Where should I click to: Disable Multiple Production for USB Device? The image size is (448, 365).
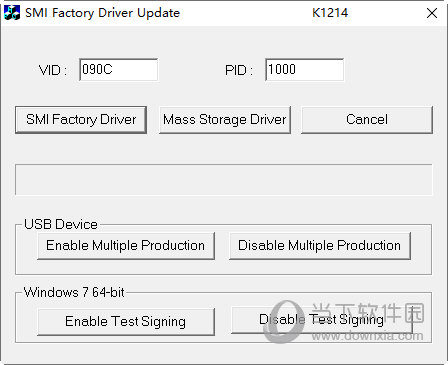pyautogui.click(x=319, y=246)
